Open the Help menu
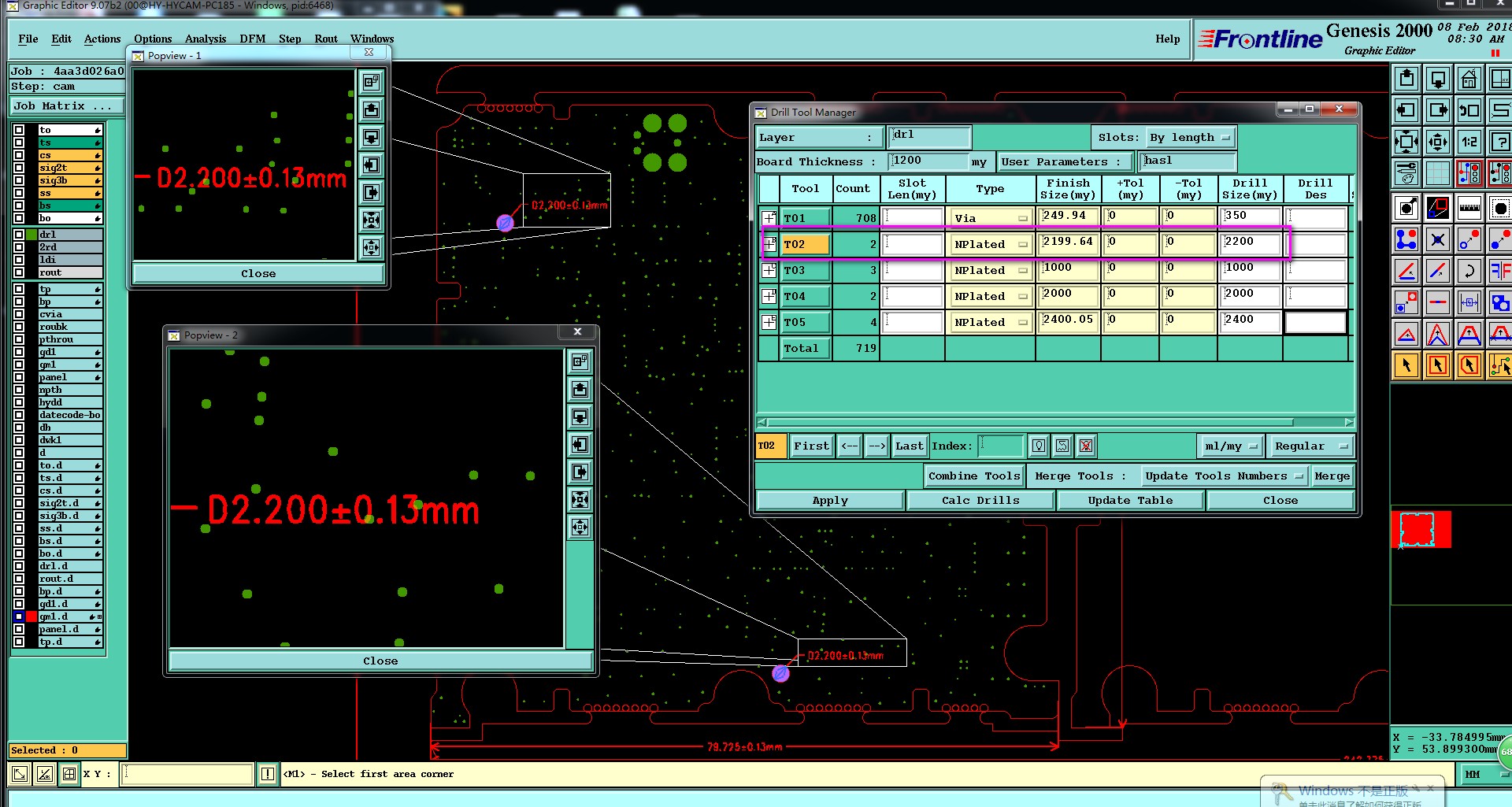The width and height of the screenshot is (1512, 807). tap(1168, 39)
